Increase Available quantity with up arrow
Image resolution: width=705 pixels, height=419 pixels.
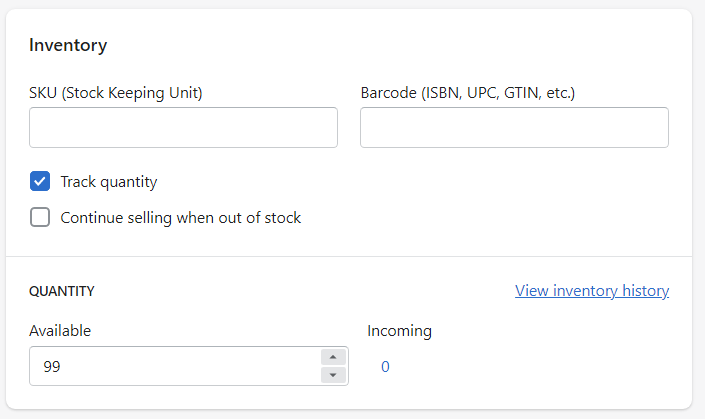[x=333, y=357]
